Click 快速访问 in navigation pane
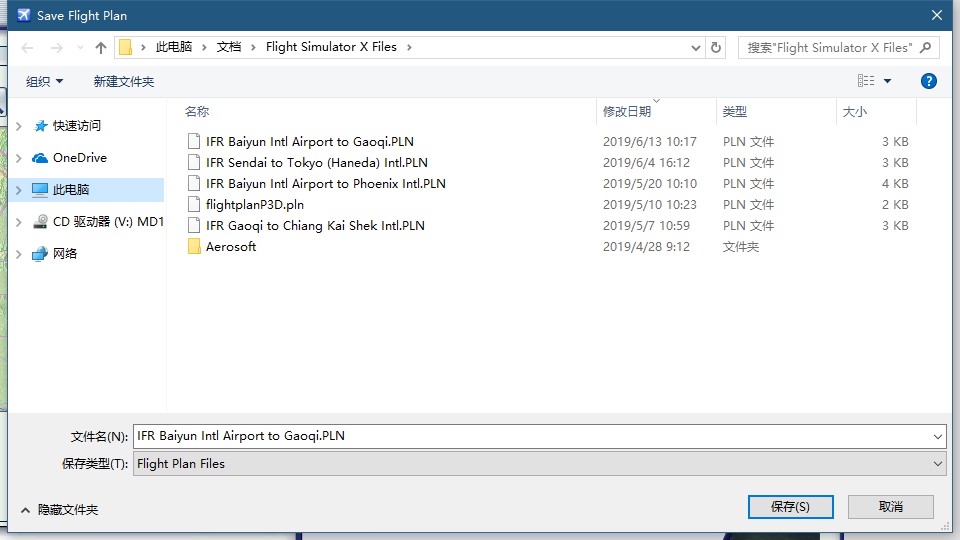Image resolution: width=960 pixels, height=540 pixels. click(77, 126)
